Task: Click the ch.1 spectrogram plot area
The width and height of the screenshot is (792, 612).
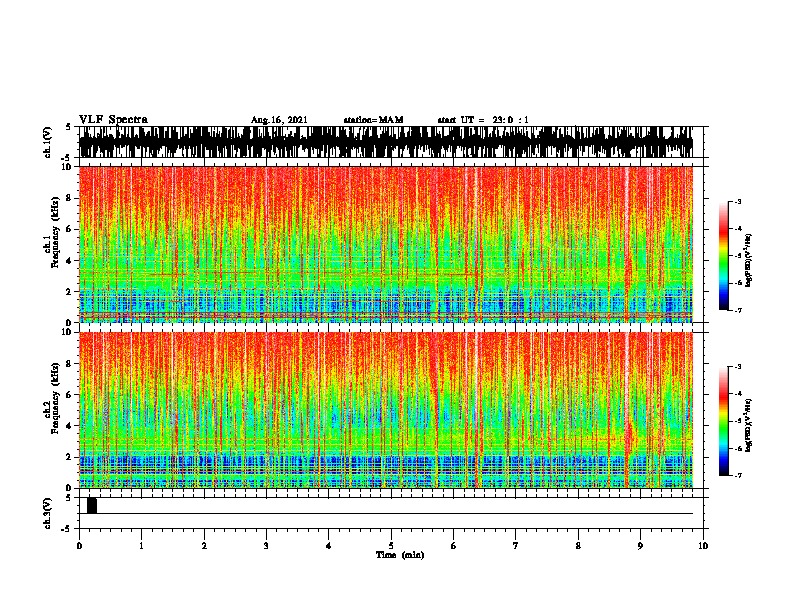Action: point(386,244)
